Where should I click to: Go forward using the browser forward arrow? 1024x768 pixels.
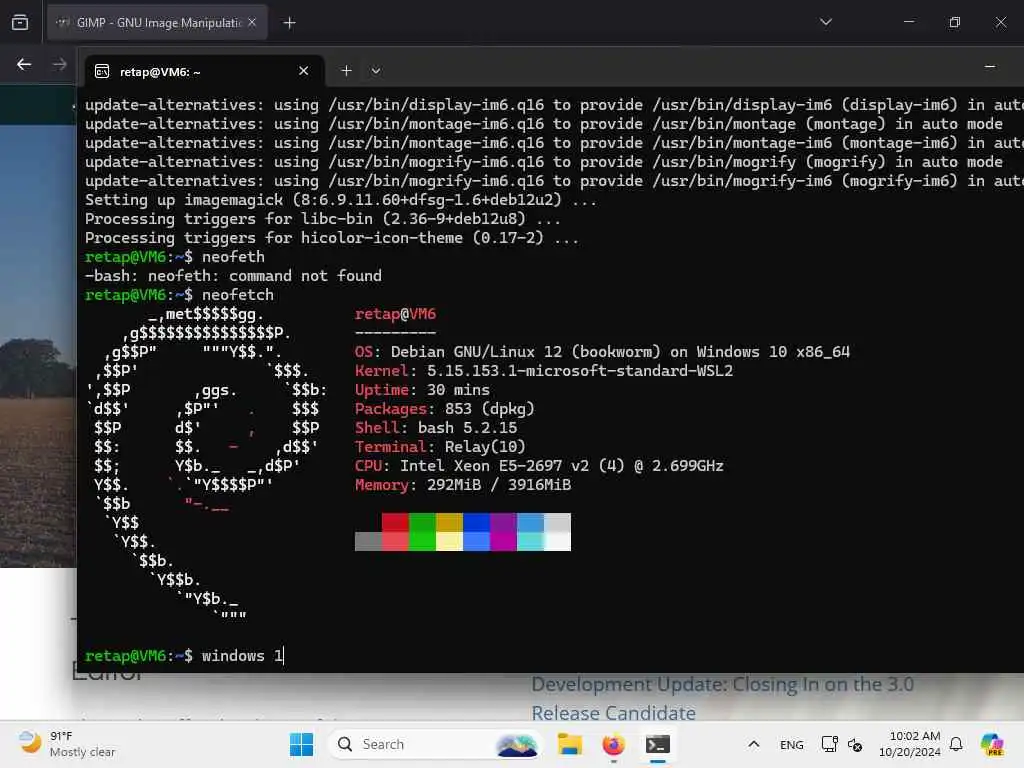(59, 65)
